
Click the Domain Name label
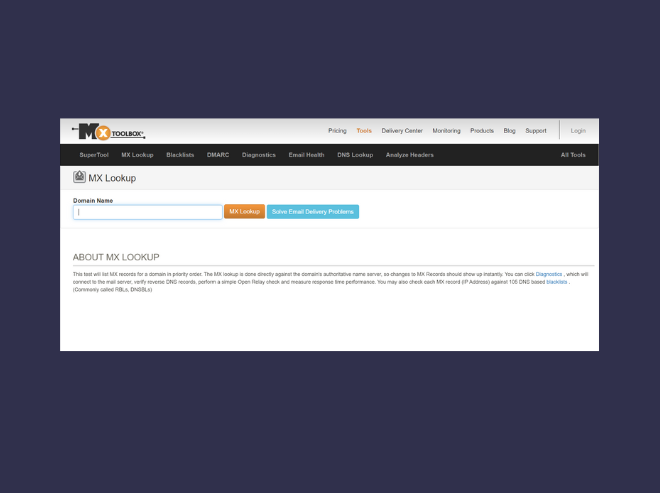[93, 201]
